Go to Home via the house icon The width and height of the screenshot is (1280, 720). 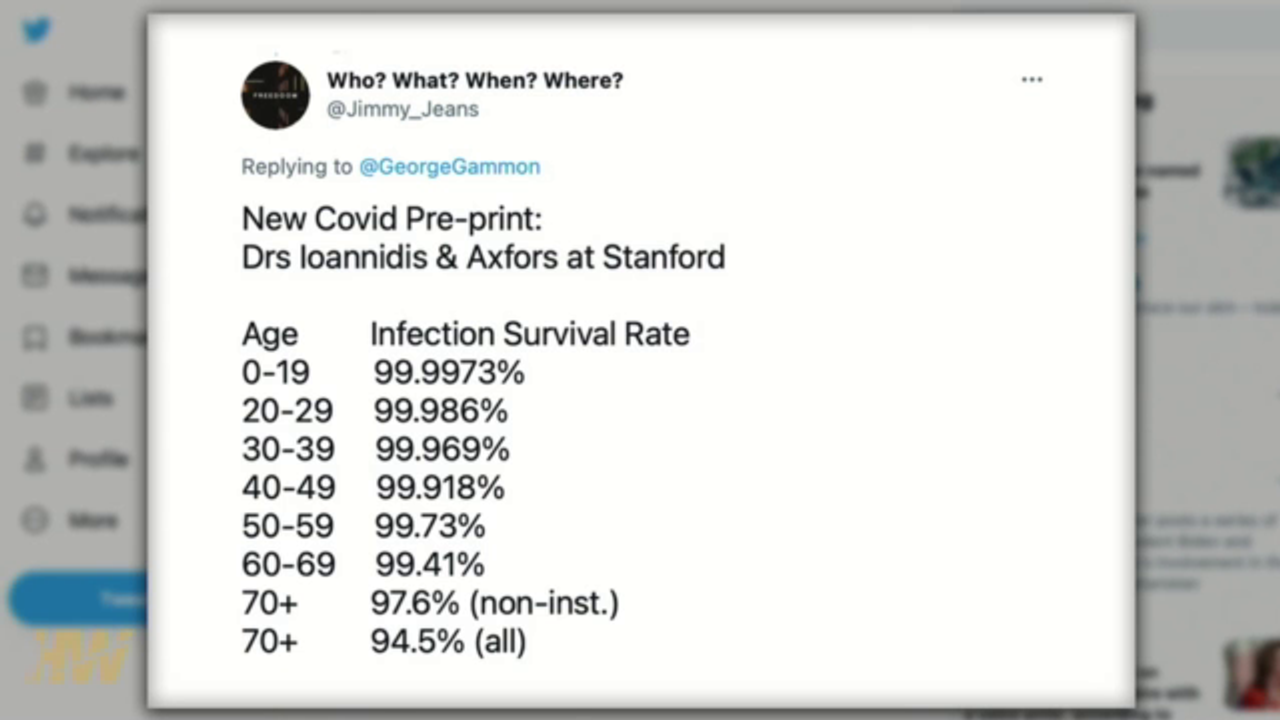click(36, 93)
